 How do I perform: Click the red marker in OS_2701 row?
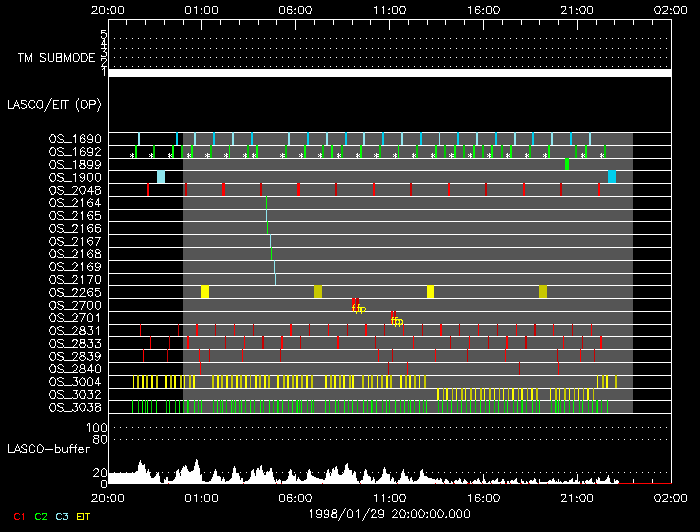click(393, 316)
